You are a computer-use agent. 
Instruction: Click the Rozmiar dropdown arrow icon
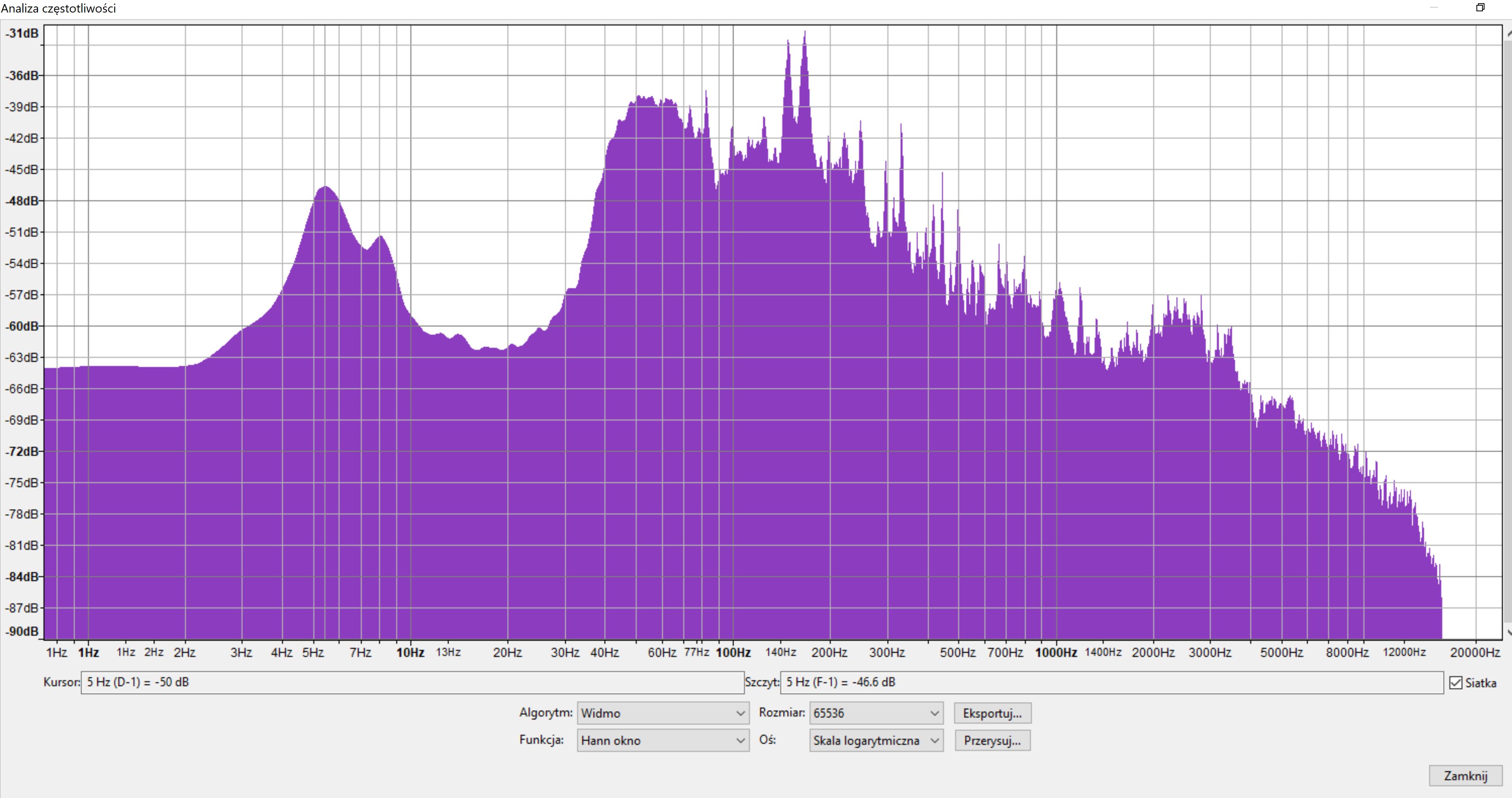pyautogui.click(x=934, y=714)
